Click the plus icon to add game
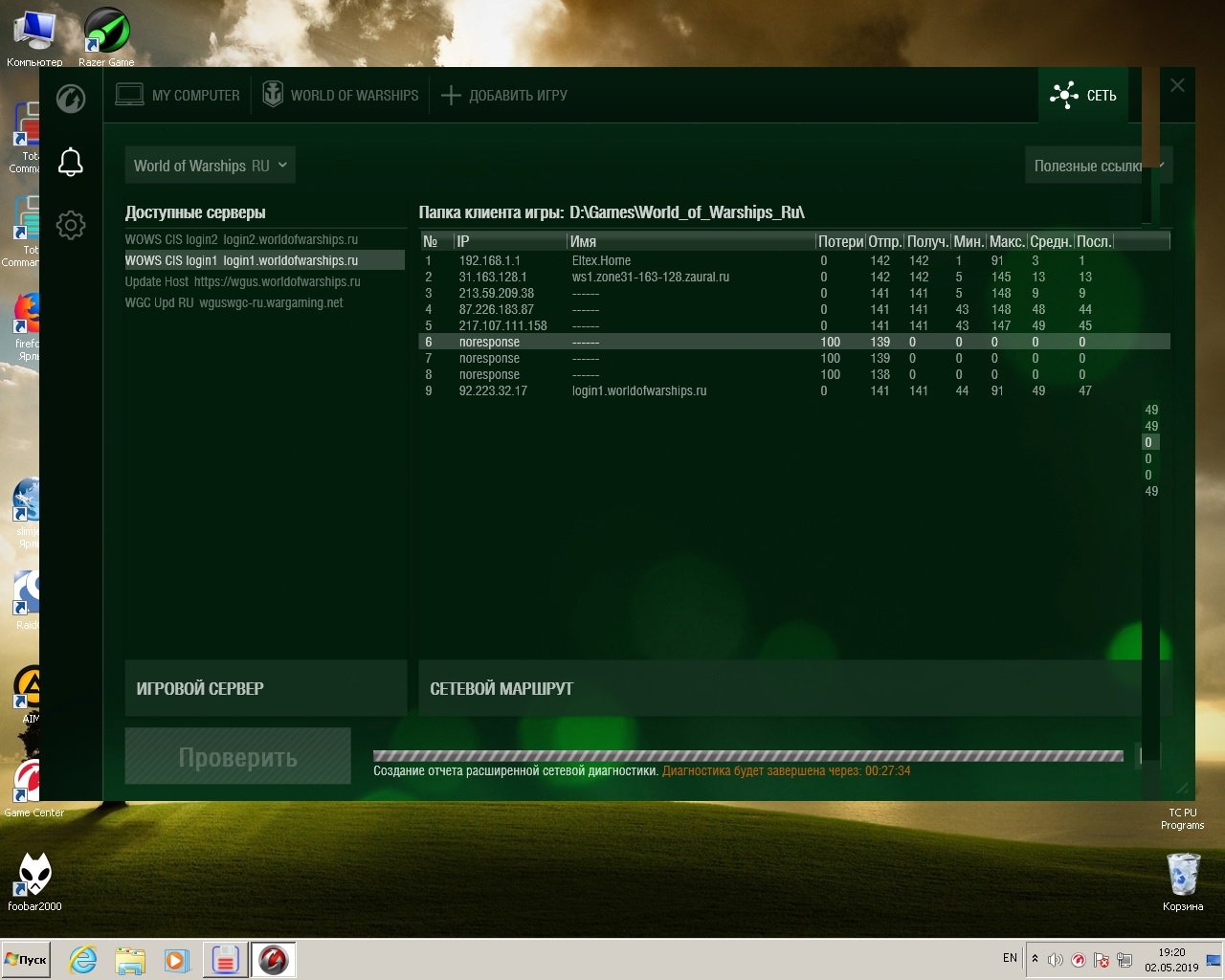The image size is (1225, 980). pyautogui.click(x=451, y=96)
